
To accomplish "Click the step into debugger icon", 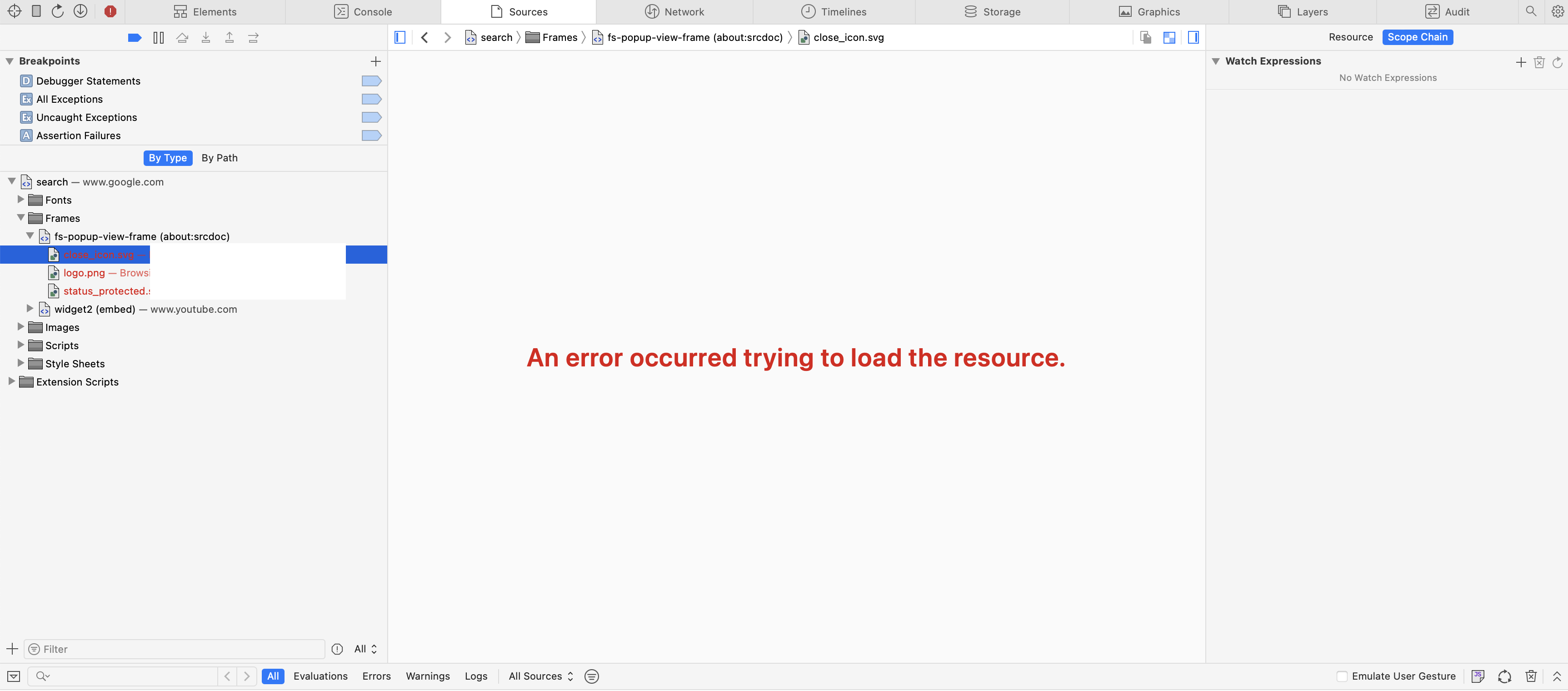I will [x=206, y=38].
